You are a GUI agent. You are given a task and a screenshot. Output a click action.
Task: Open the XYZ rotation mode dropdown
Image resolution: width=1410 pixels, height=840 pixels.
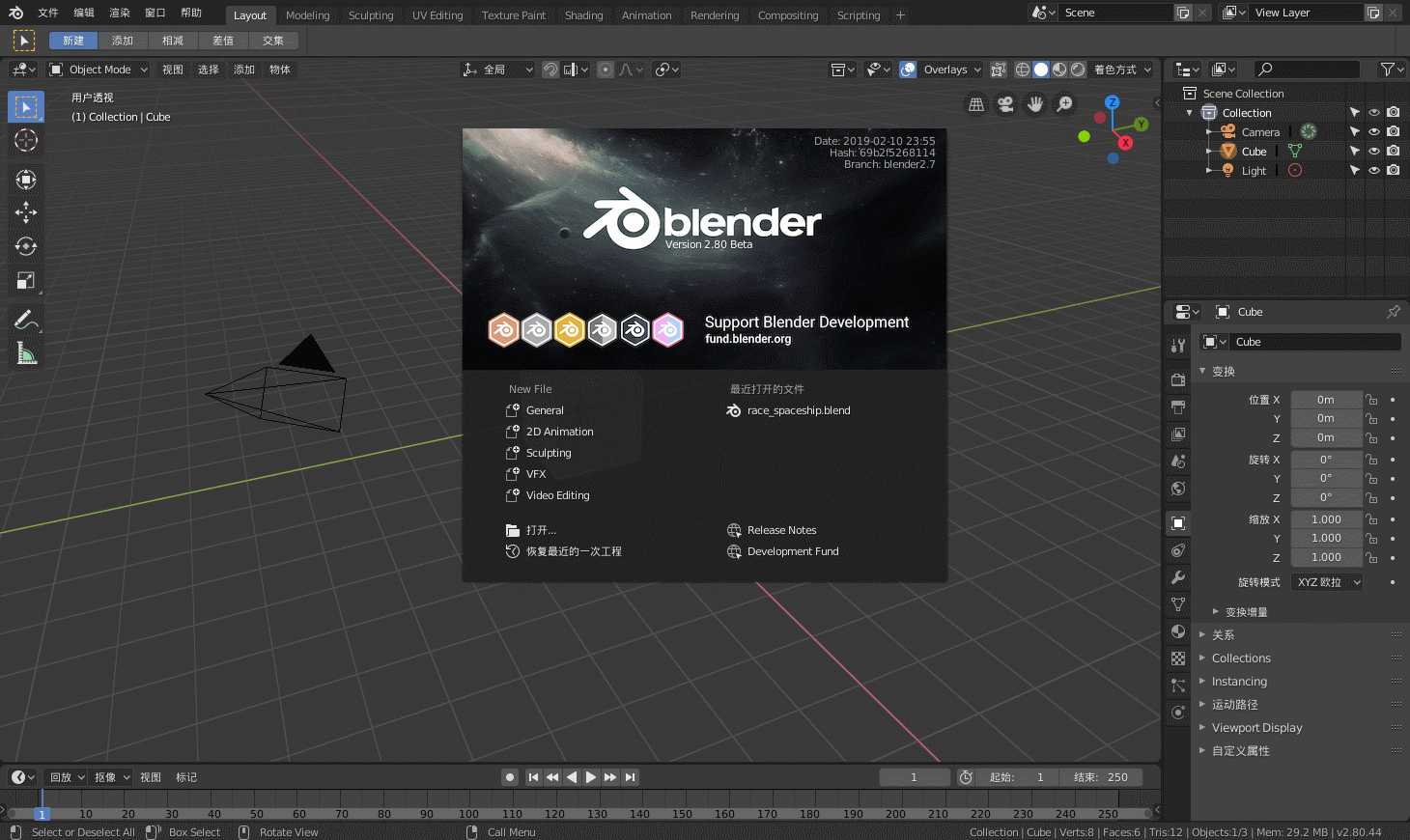point(1327,582)
